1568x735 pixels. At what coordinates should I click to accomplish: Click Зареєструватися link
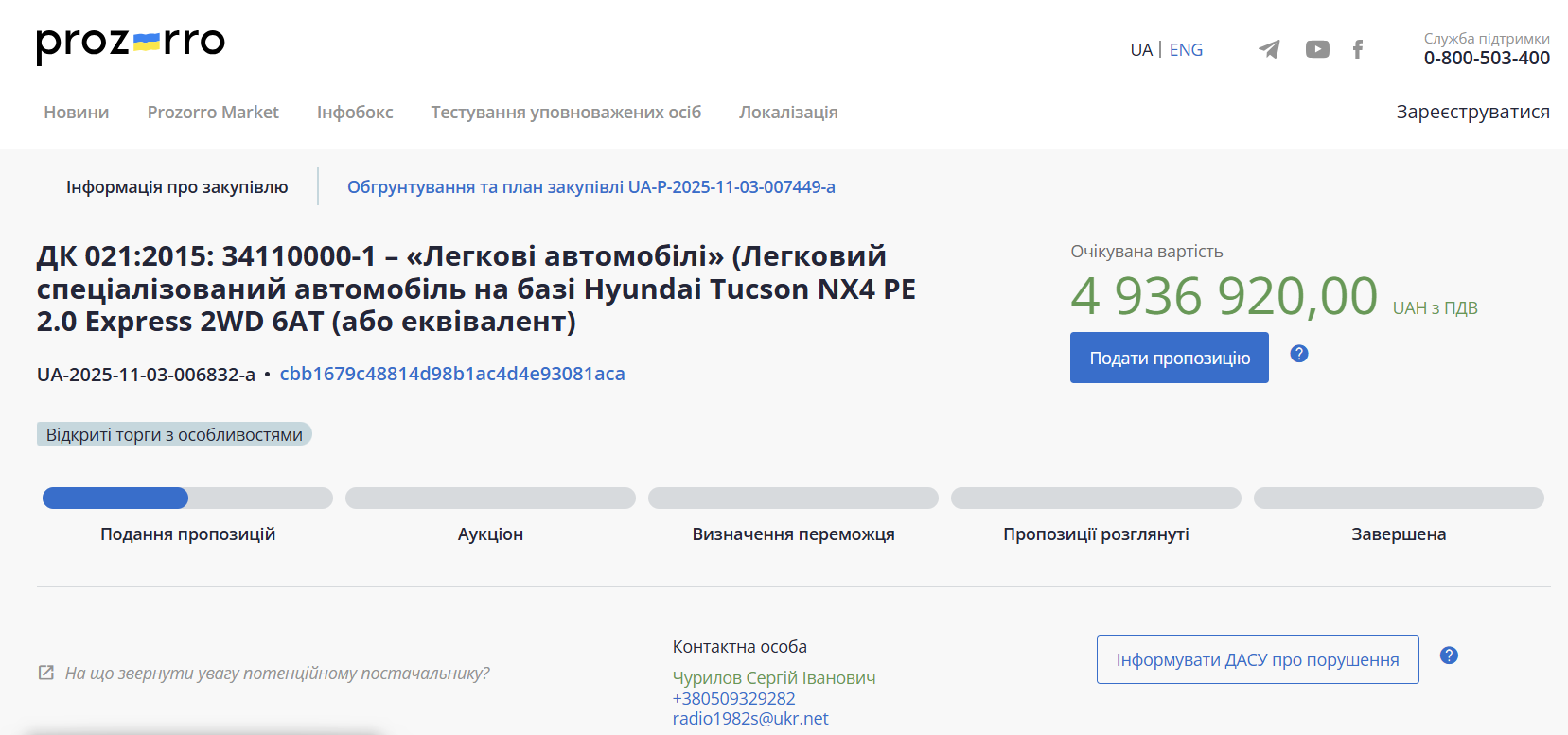1472,113
